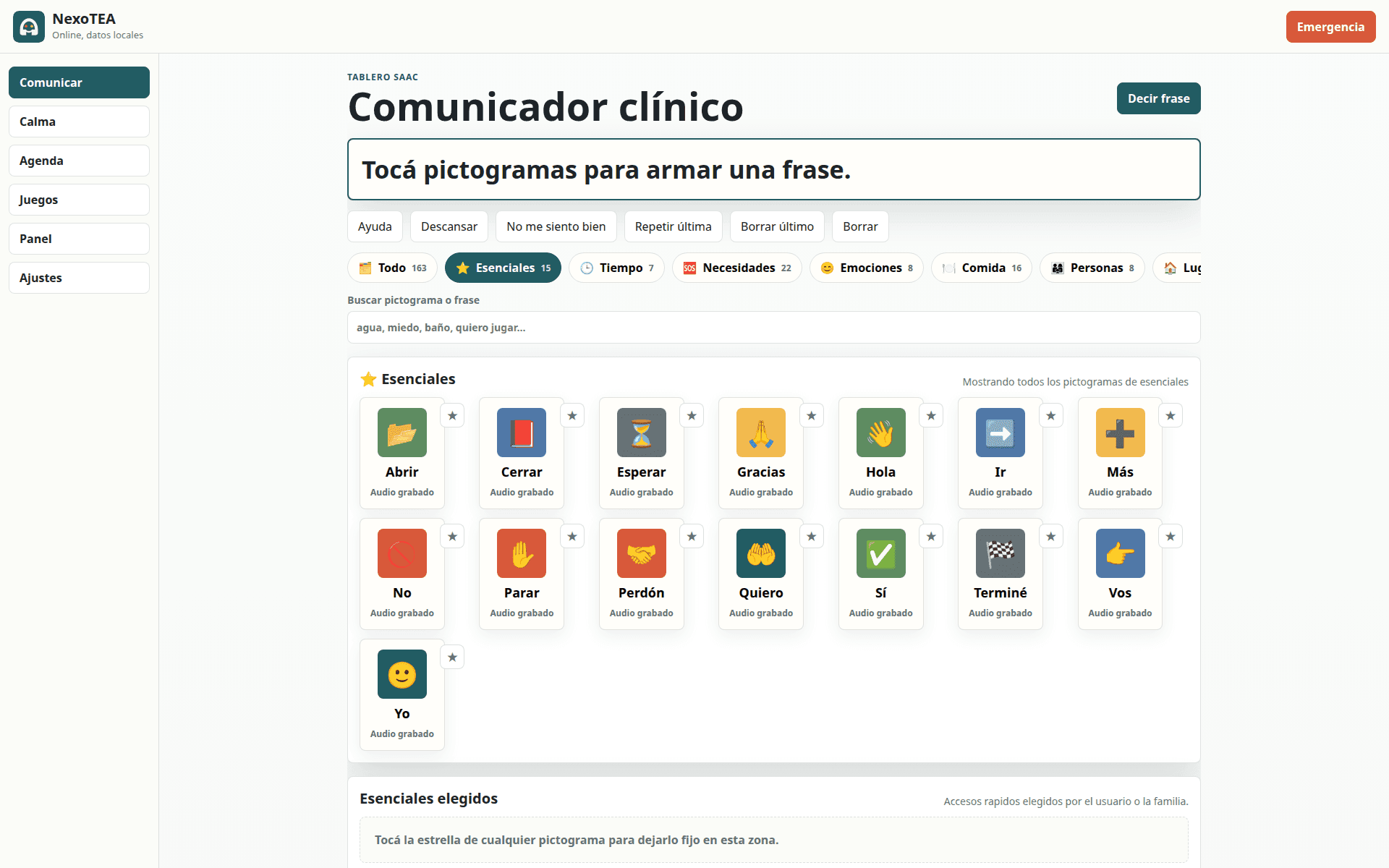Click the red Emergencia button
This screenshot has height=868, width=1389.
(1330, 27)
